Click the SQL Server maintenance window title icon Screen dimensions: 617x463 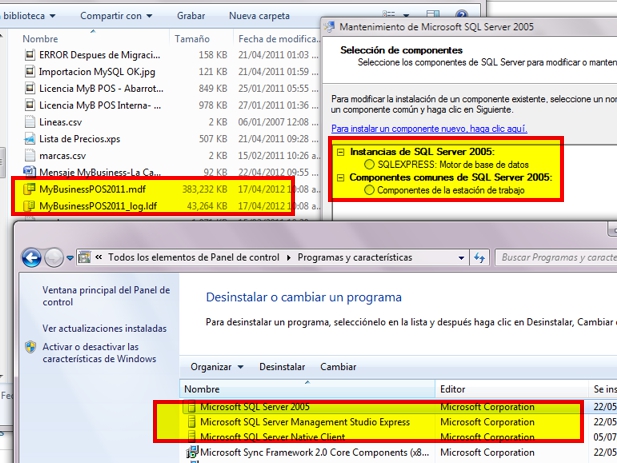point(329,27)
